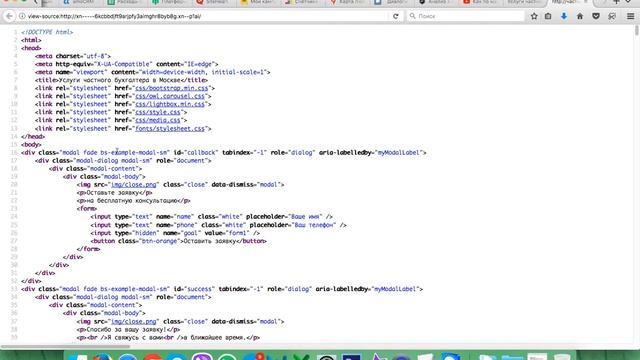Click the horizontal scrollbar thumb
This screenshot has height=360, width=640.
pos(65,347)
